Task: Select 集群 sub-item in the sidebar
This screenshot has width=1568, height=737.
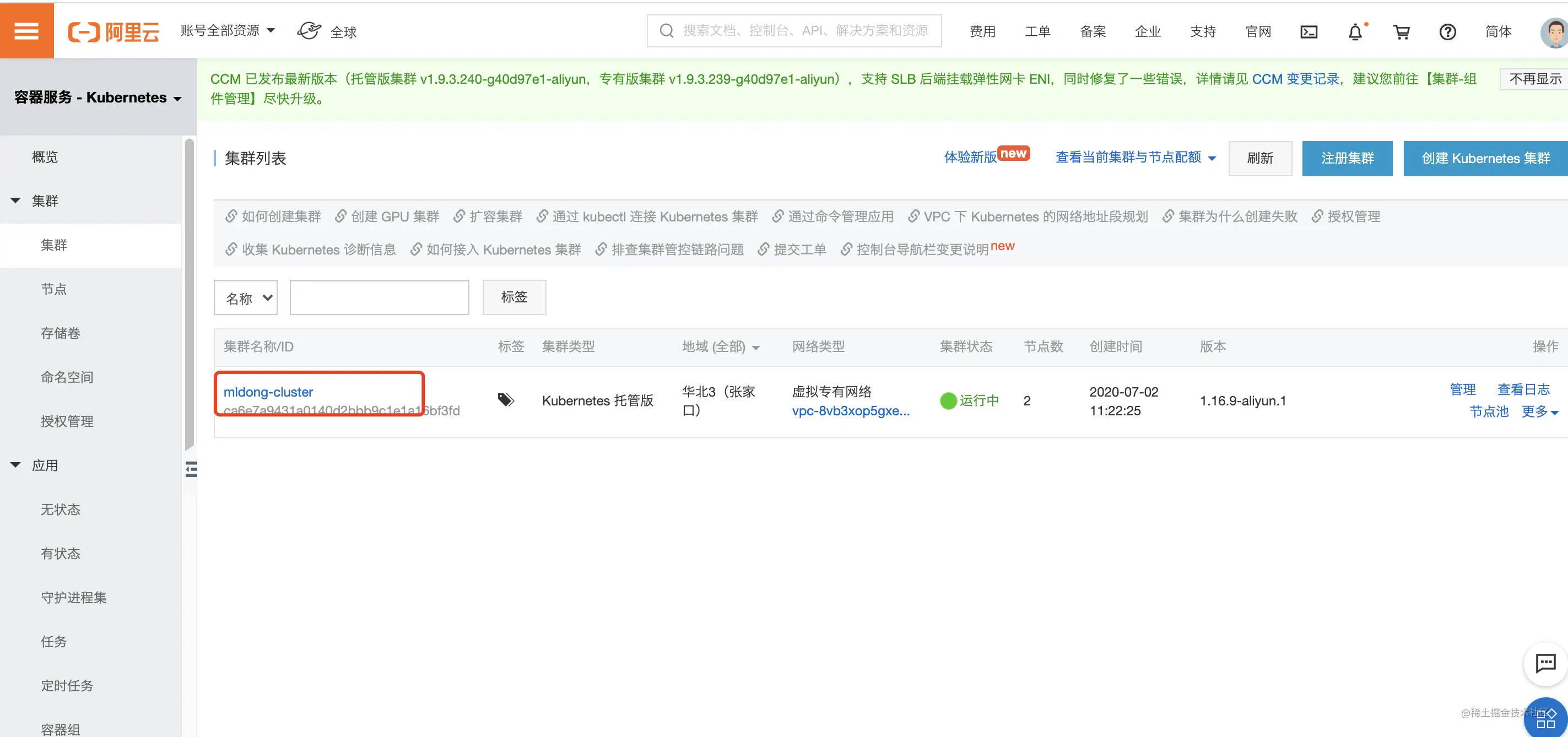Action: pos(90,245)
